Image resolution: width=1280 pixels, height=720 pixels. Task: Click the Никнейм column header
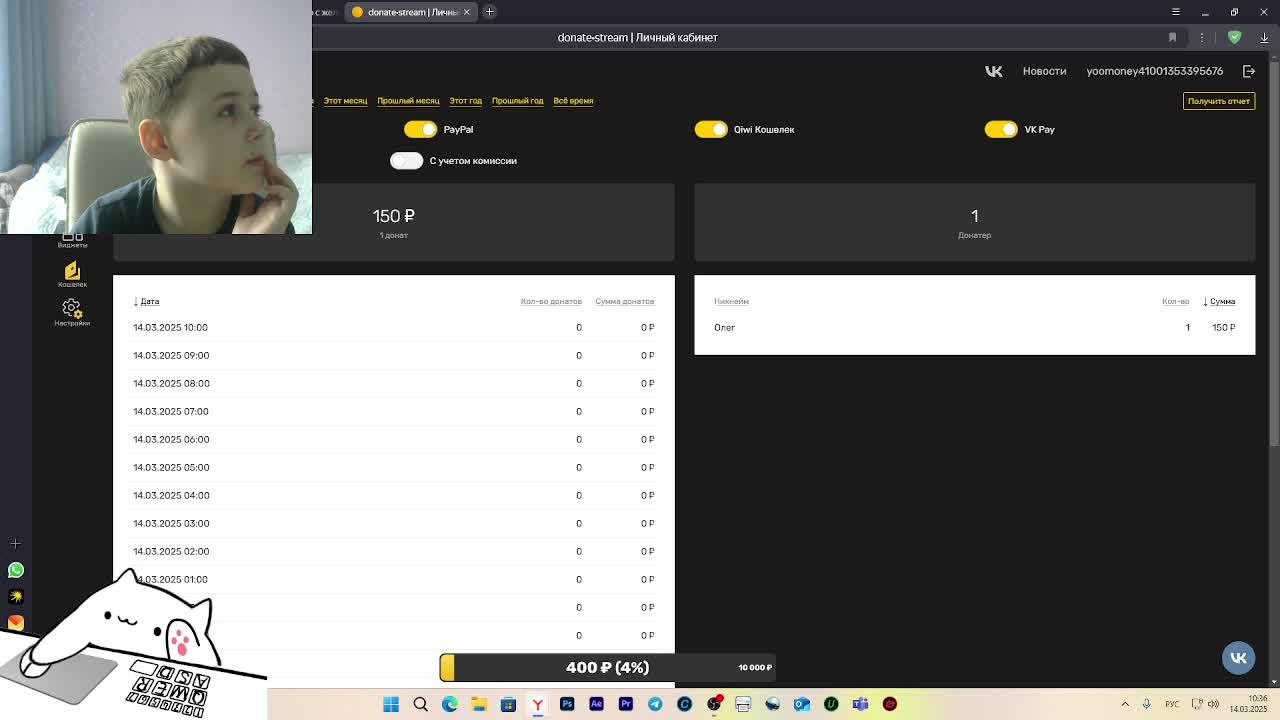pos(731,301)
